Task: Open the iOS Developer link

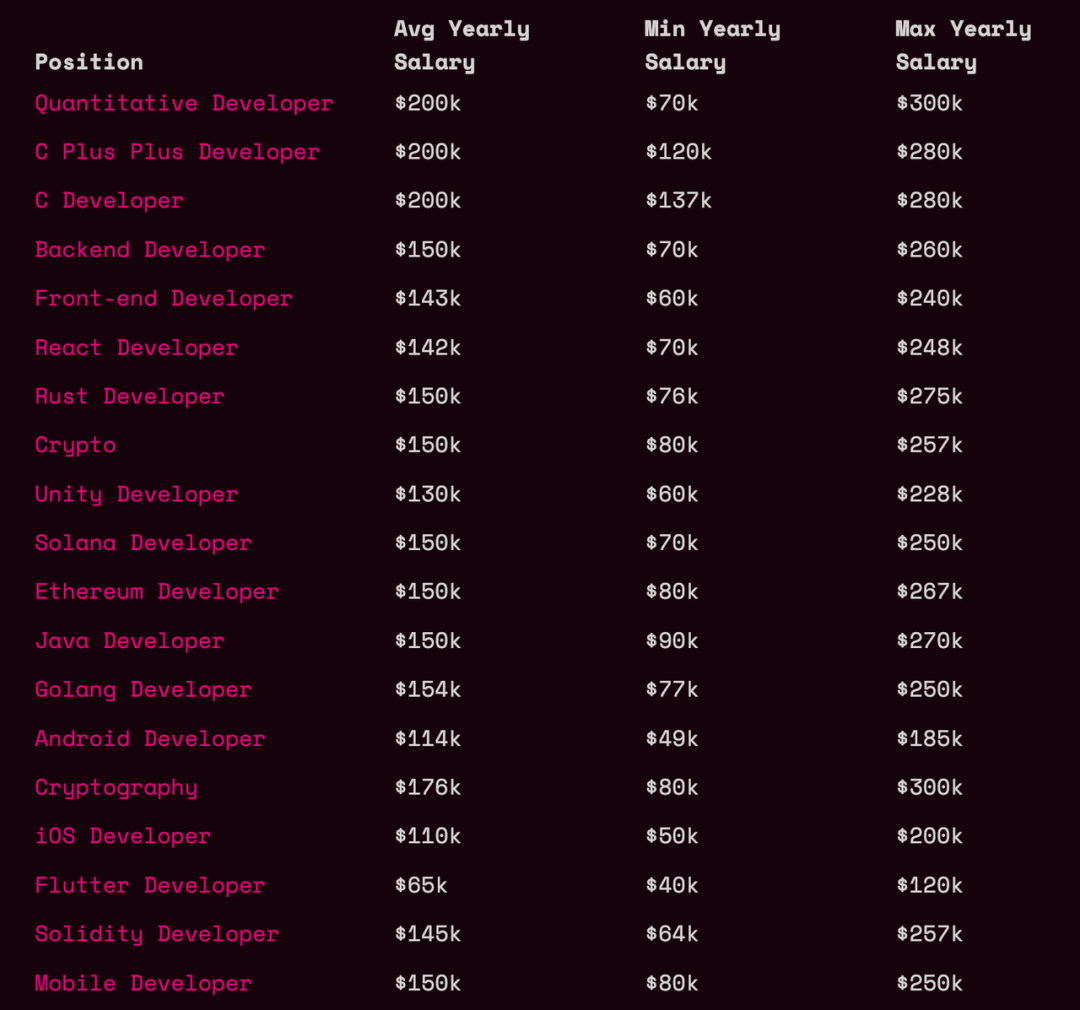Action: (123, 836)
